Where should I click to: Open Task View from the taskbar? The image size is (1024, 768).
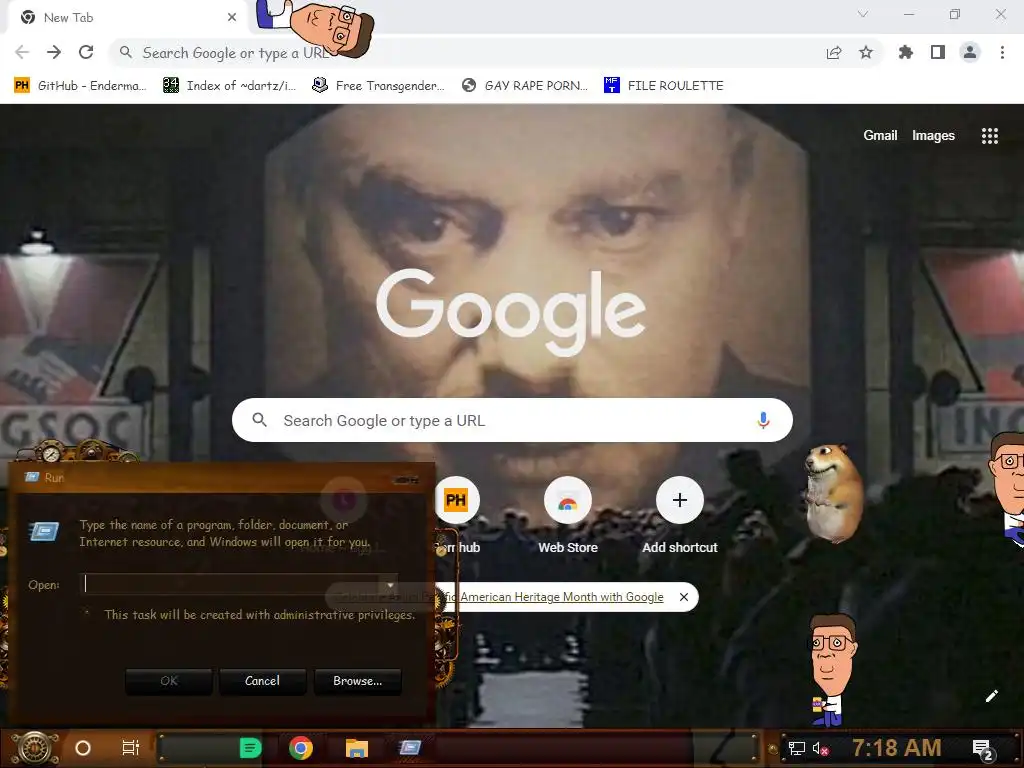[131, 748]
